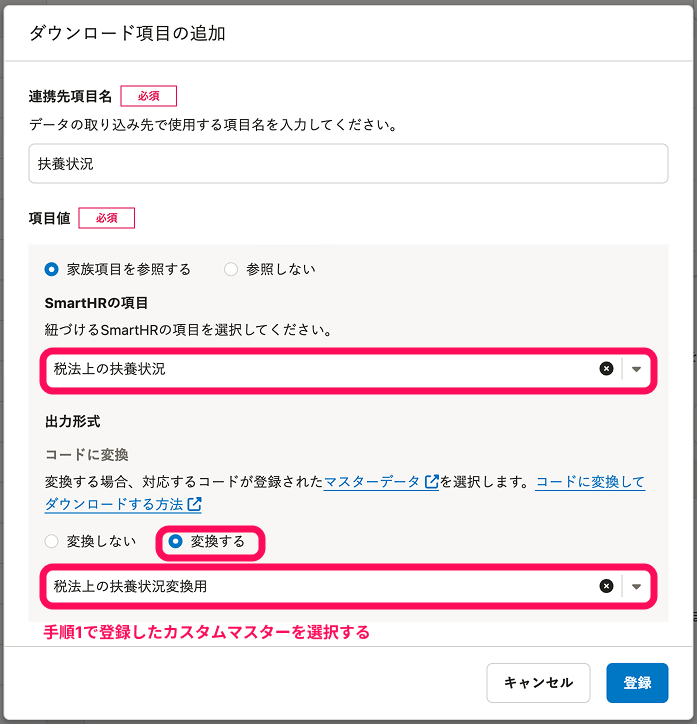Click the 連携先項目名 text field
The image size is (697, 724).
(x=348, y=164)
